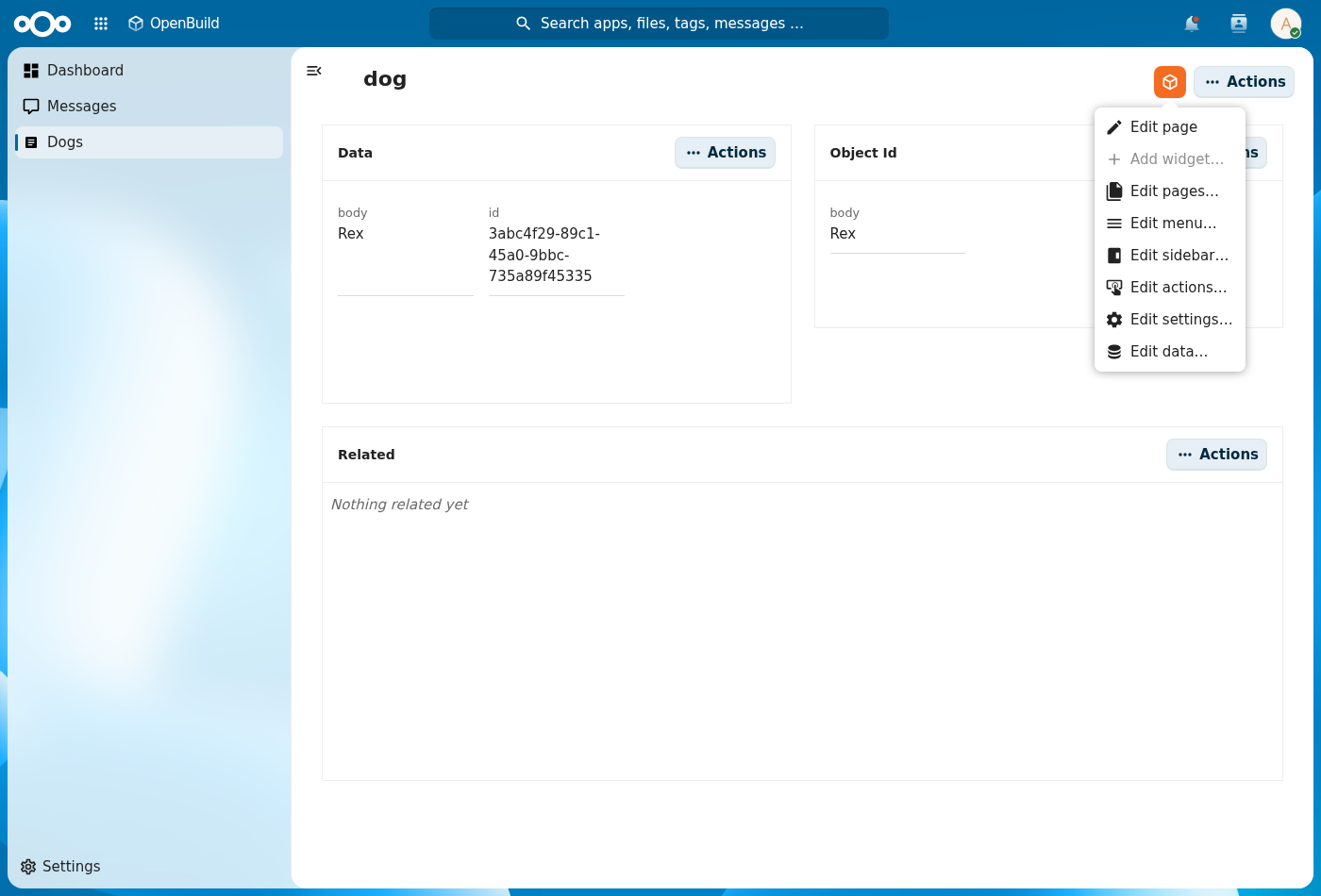Image resolution: width=1321 pixels, height=896 pixels.
Task: Click the OpenBuild cube icon in header
Action: pyautogui.click(x=136, y=24)
